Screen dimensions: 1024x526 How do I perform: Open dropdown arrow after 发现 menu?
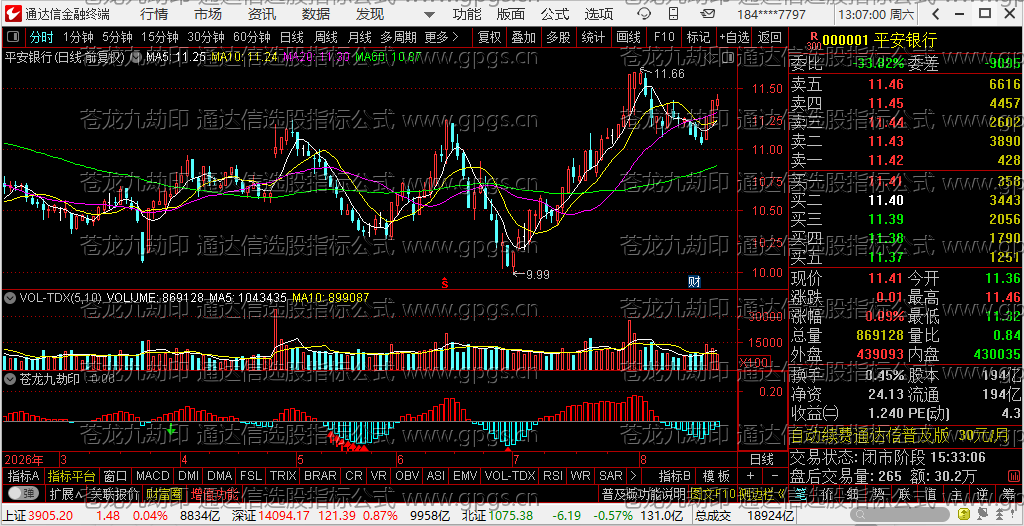(x=428, y=14)
